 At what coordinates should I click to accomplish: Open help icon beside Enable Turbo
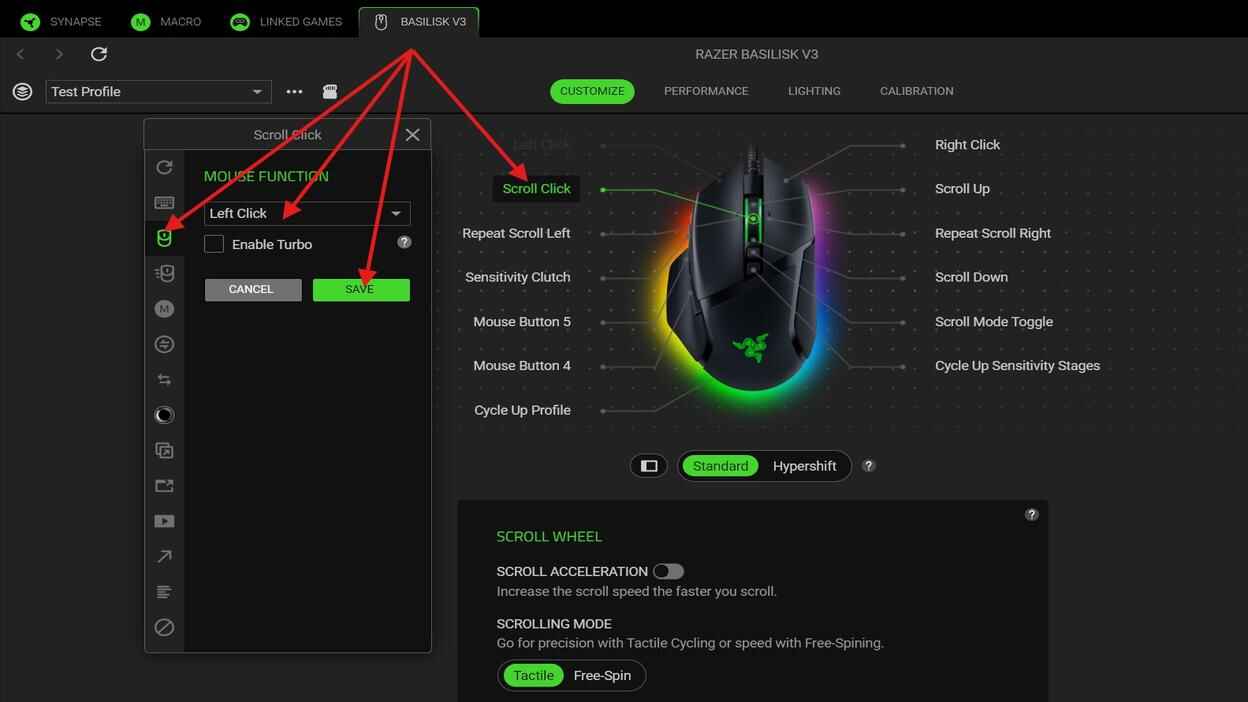click(404, 242)
